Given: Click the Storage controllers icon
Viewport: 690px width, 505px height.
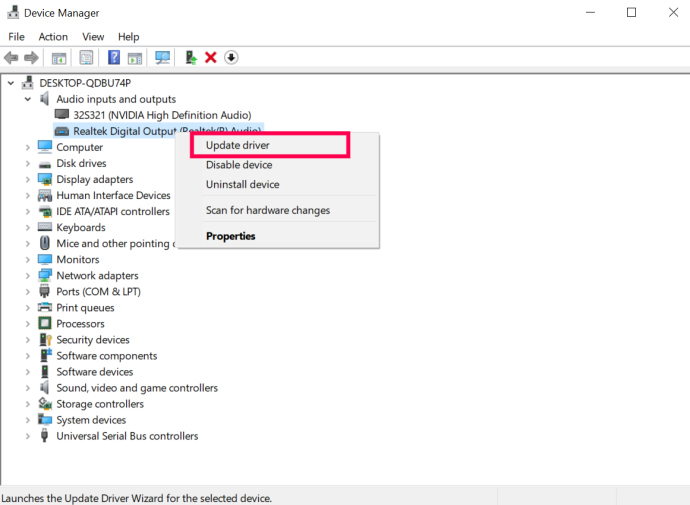Looking at the screenshot, I should [45, 403].
